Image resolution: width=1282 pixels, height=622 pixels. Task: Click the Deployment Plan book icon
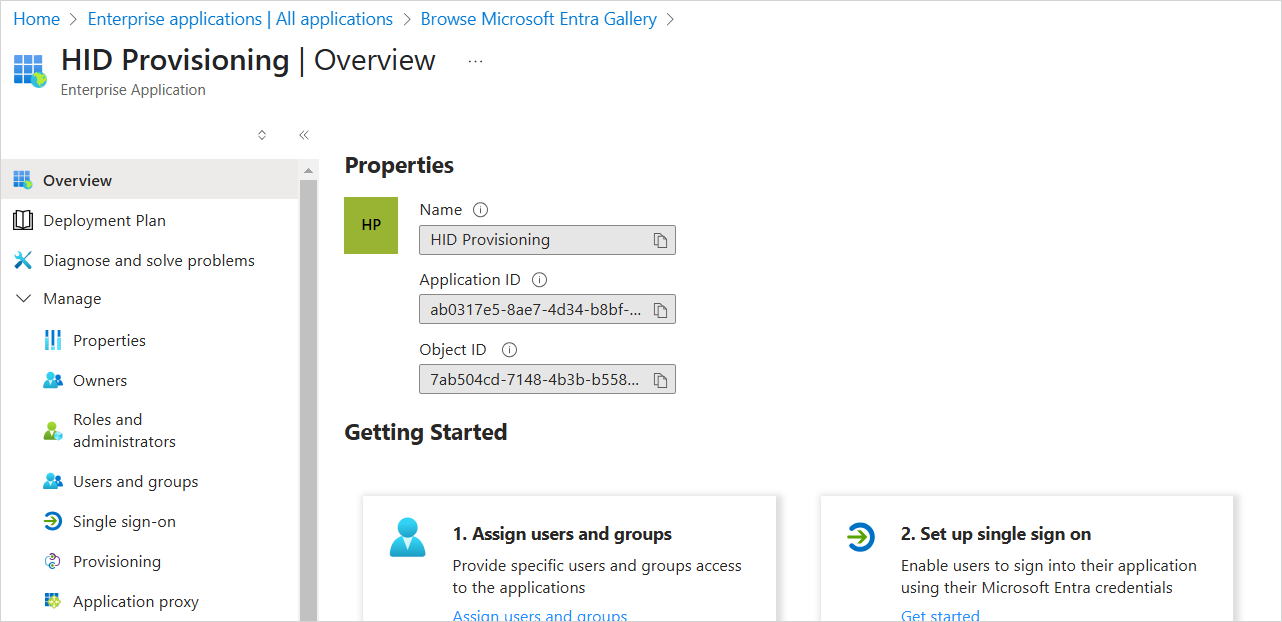tap(23, 220)
